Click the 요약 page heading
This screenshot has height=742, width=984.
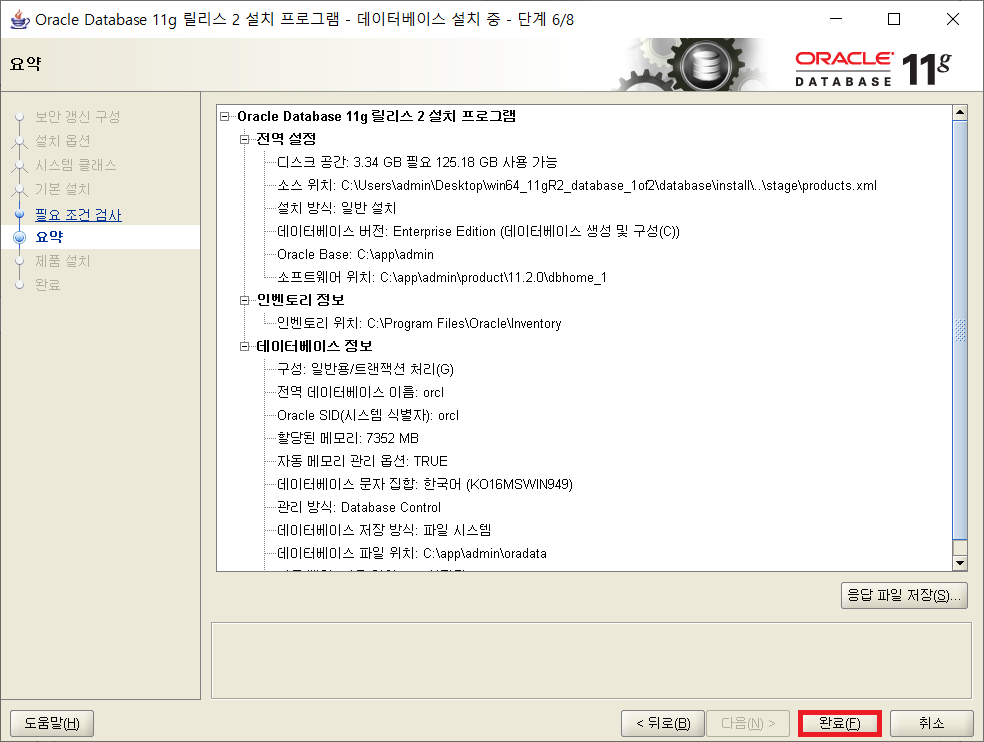click(x=26, y=63)
